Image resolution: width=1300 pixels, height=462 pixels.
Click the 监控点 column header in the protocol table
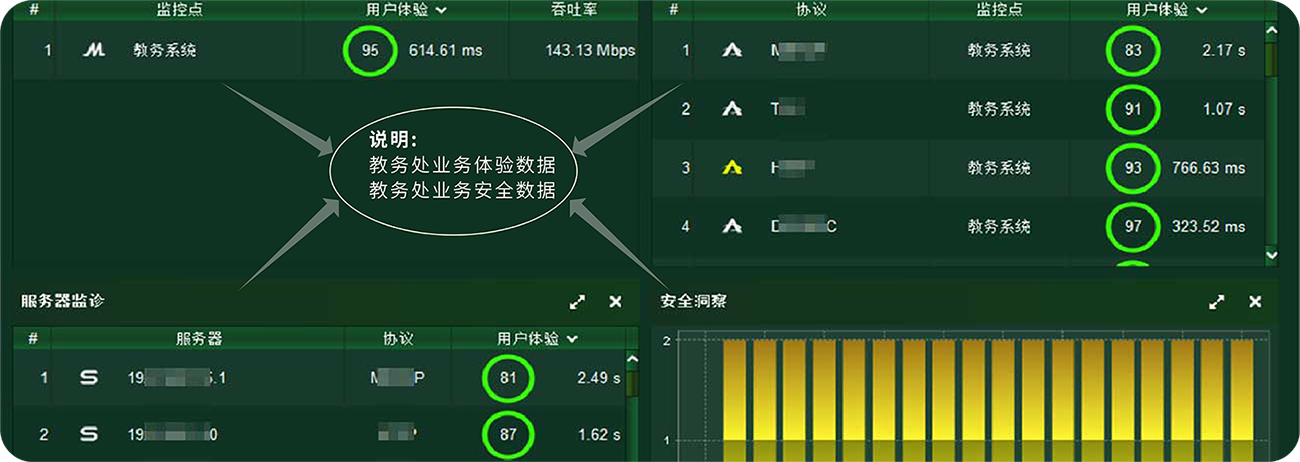pos(999,10)
